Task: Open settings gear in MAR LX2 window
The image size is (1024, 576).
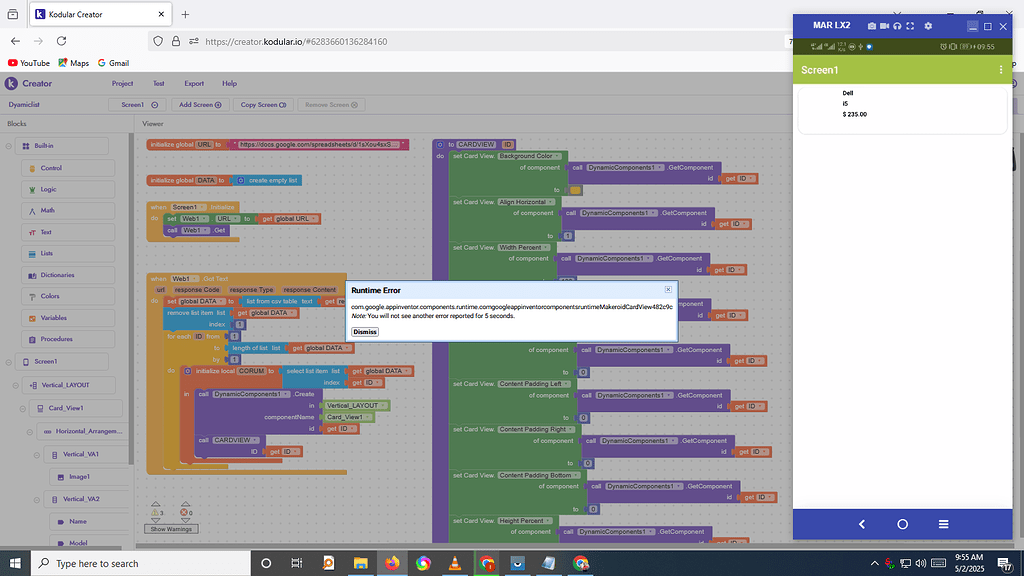Action: [928, 25]
